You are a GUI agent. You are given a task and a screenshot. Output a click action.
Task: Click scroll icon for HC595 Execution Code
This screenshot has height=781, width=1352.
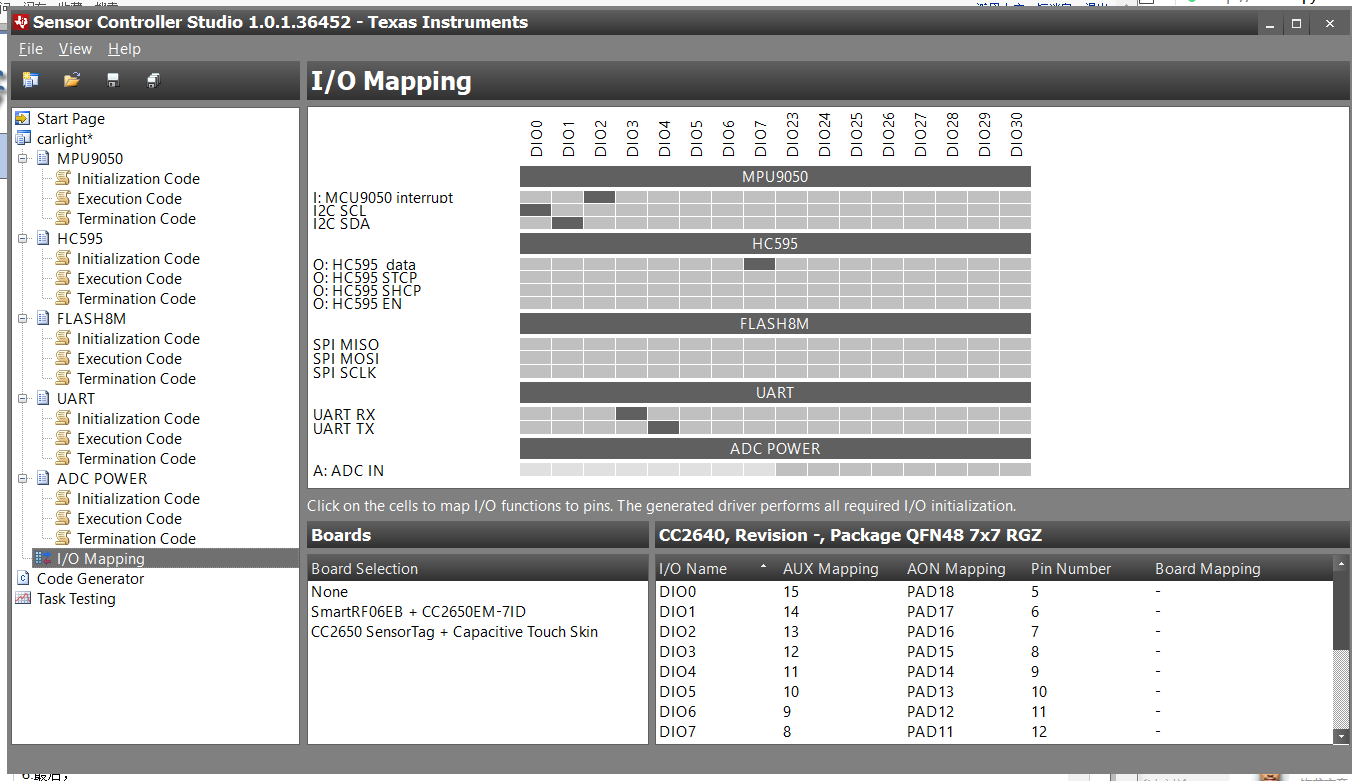pyautogui.click(x=63, y=278)
